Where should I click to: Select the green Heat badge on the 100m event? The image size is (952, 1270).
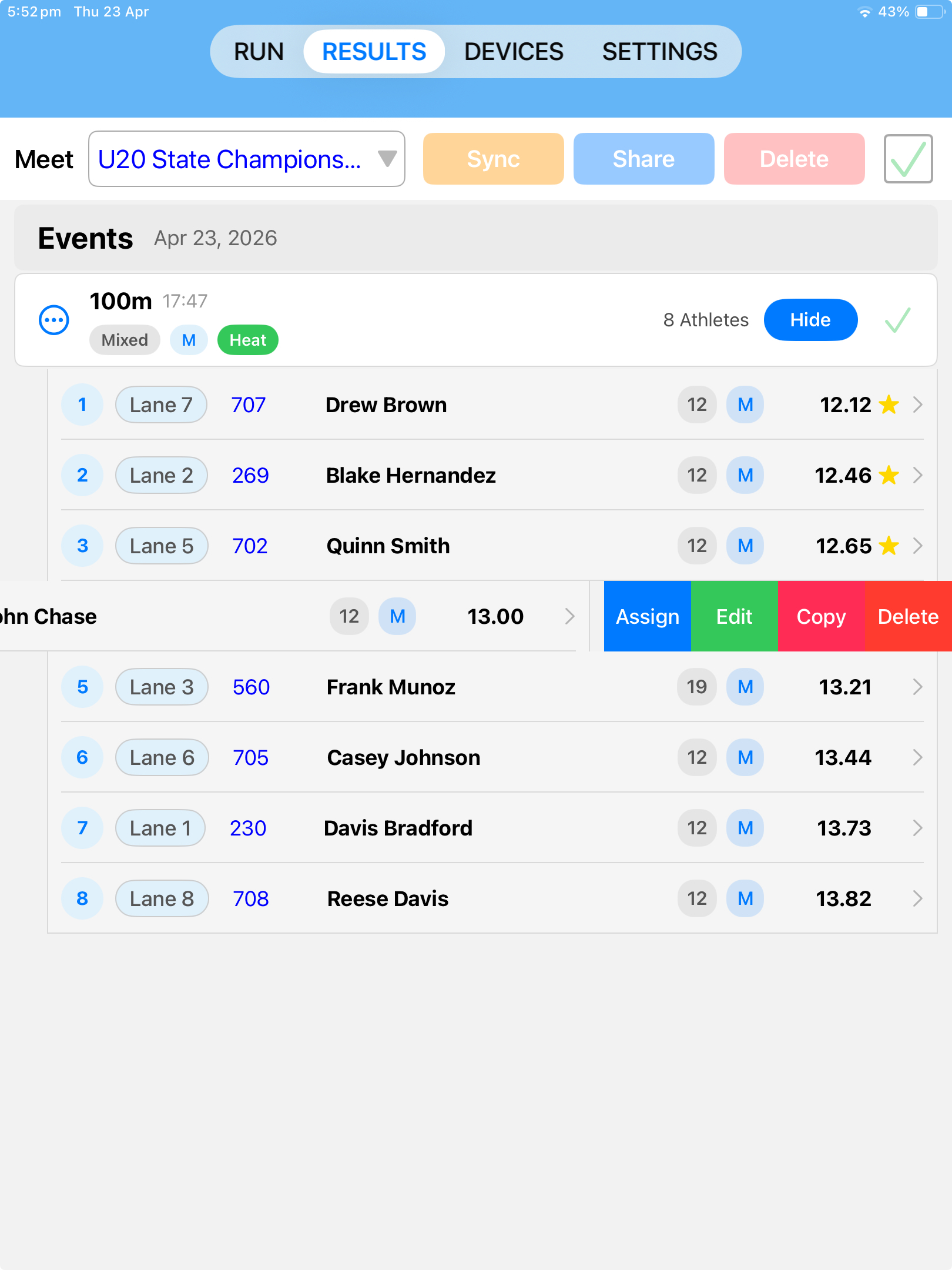247,339
